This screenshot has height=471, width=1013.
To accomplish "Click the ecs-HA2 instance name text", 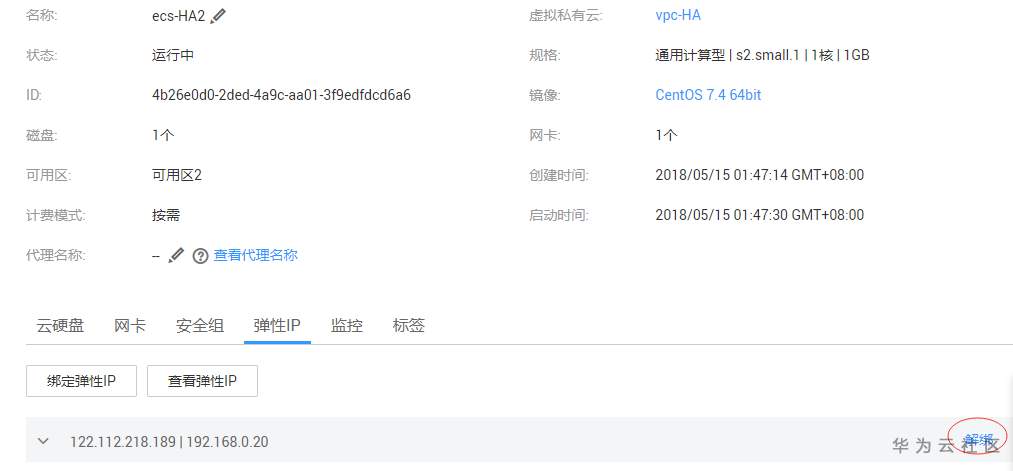I will tap(178, 16).
